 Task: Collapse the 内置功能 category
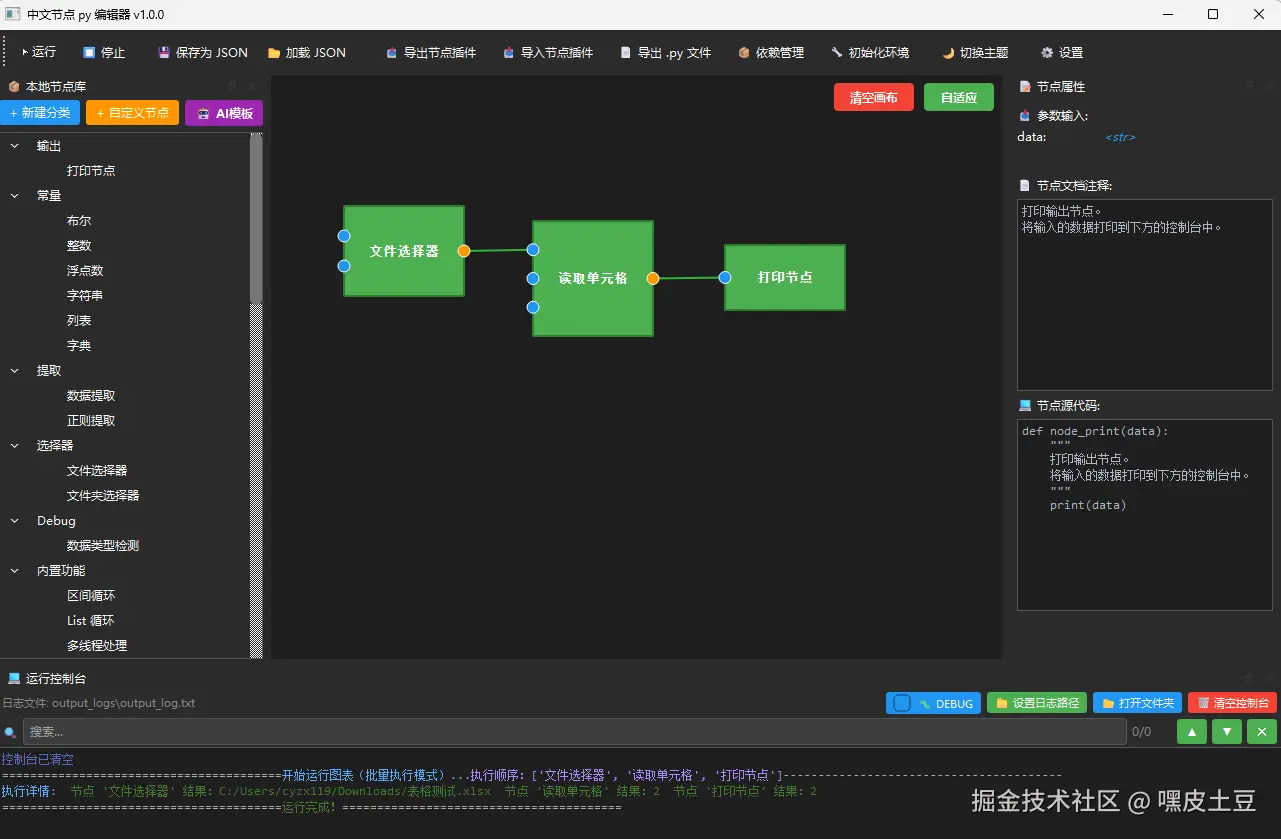(15, 571)
